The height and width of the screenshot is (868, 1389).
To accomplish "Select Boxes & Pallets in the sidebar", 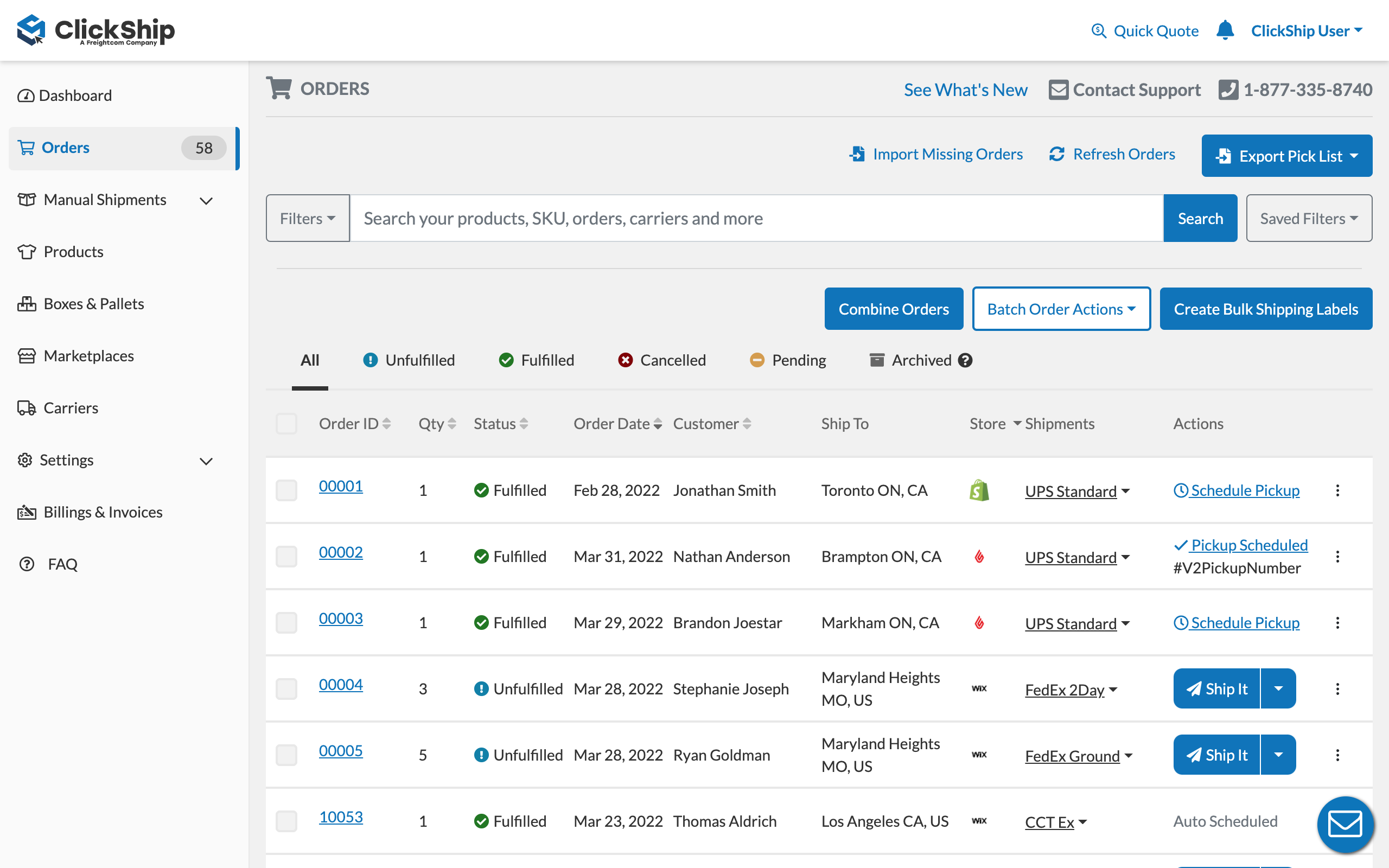I will coord(93,303).
